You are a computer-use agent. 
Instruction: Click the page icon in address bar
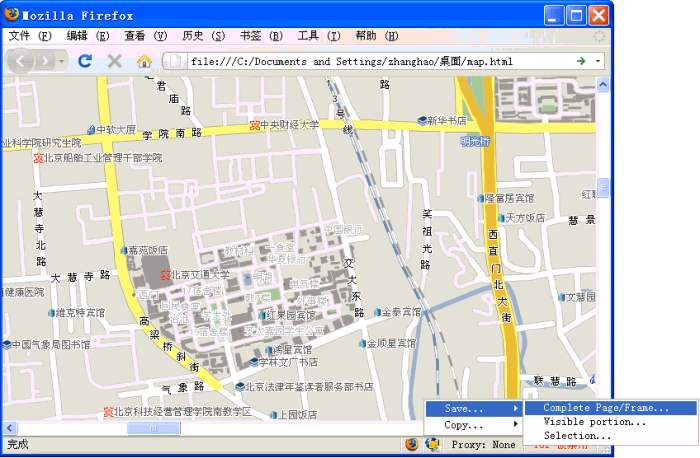click(175, 61)
